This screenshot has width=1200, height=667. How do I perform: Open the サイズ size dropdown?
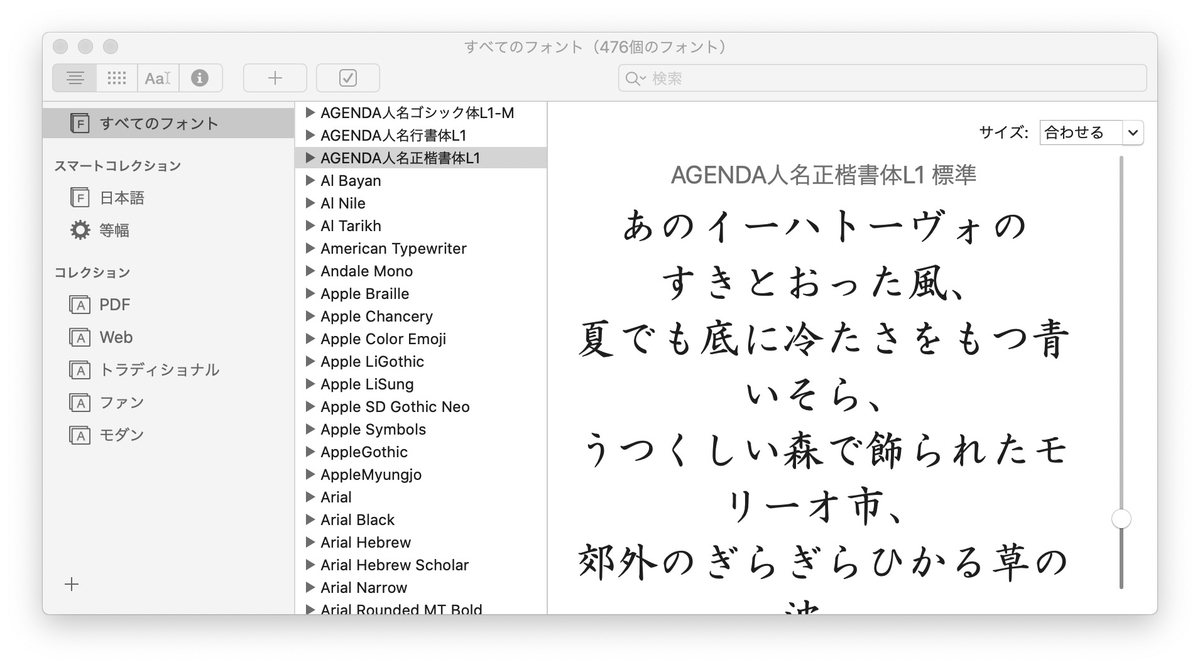click(1091, 132)
